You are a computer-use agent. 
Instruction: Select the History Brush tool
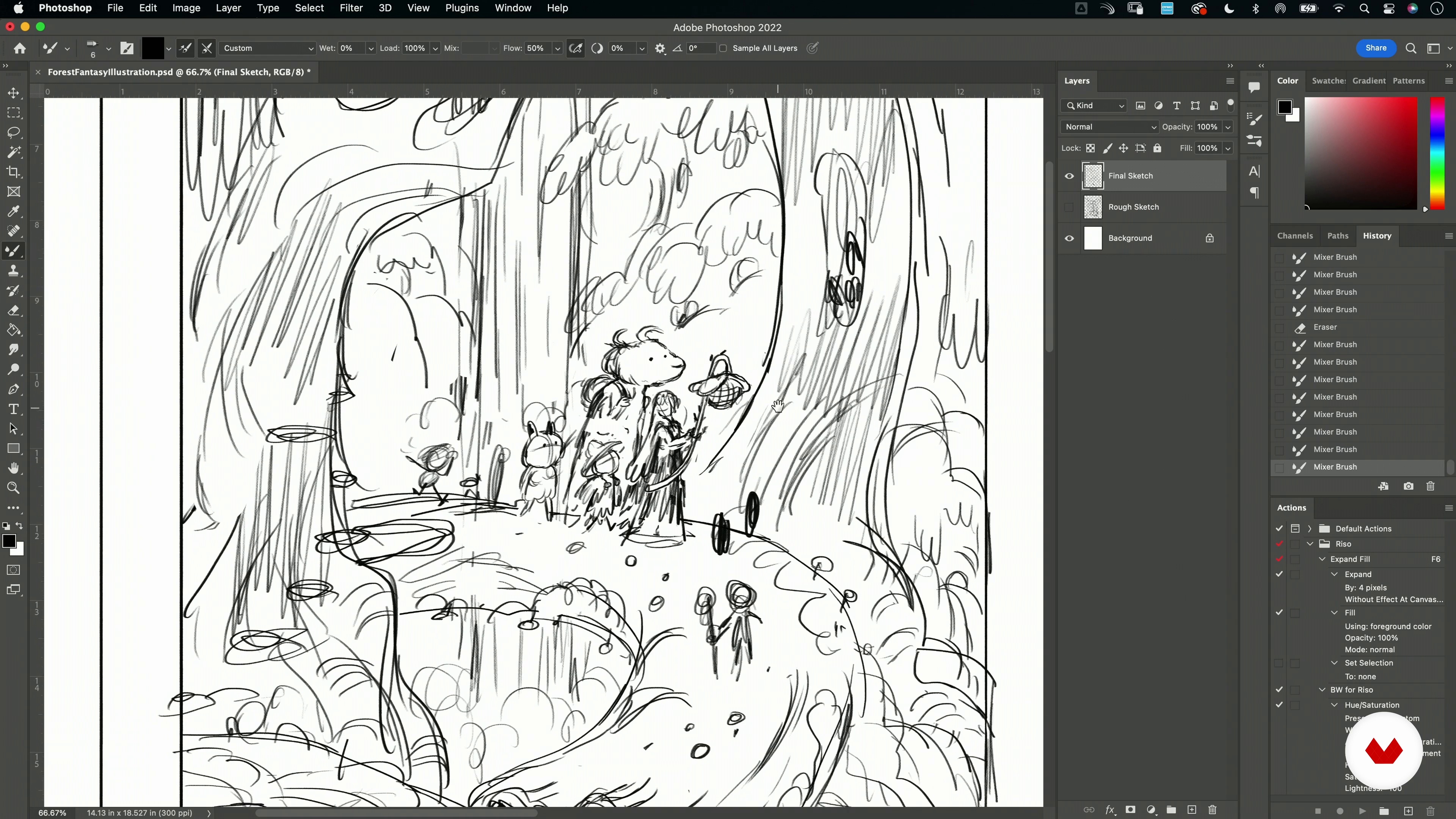(x=14, y=290)
